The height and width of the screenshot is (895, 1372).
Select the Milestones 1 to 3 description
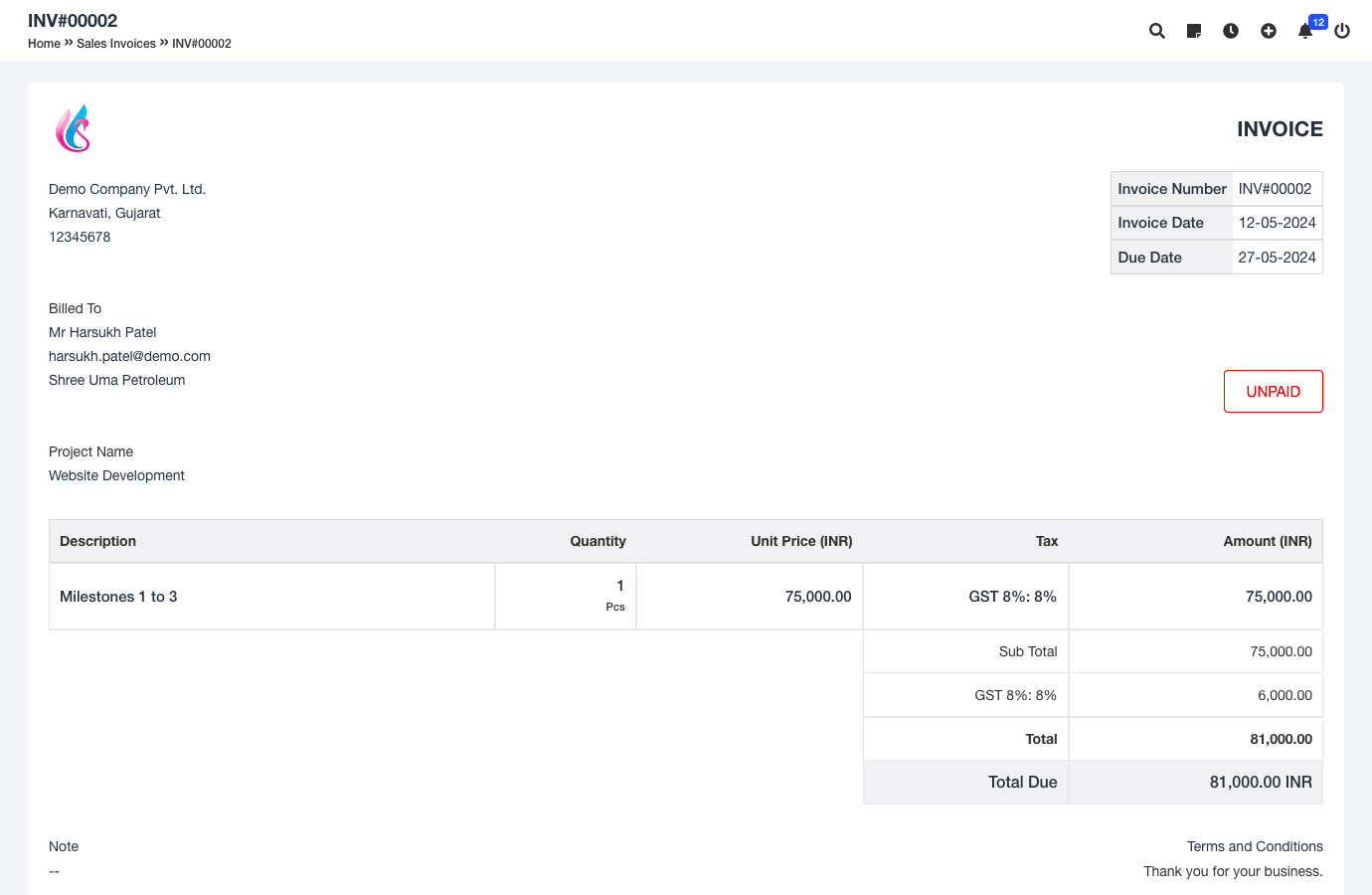click(x=118, y=596)
